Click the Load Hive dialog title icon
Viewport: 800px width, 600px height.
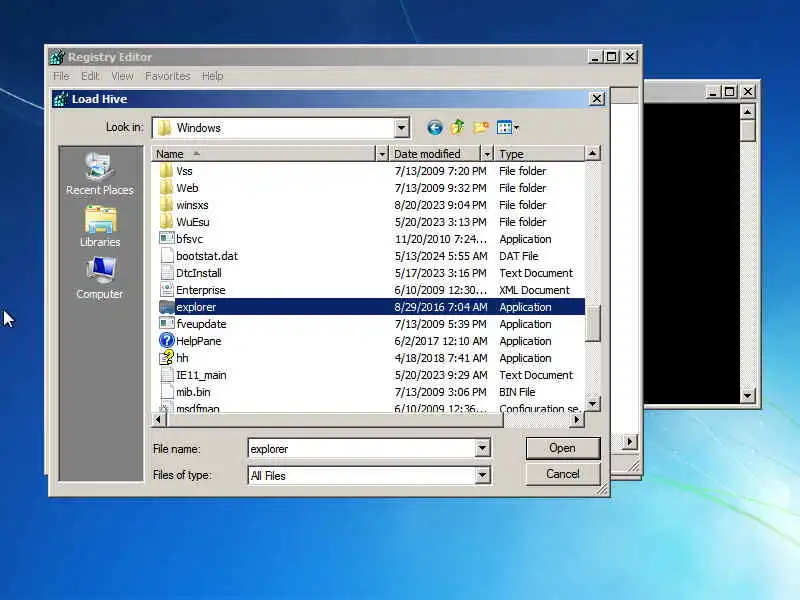point(61,98)
